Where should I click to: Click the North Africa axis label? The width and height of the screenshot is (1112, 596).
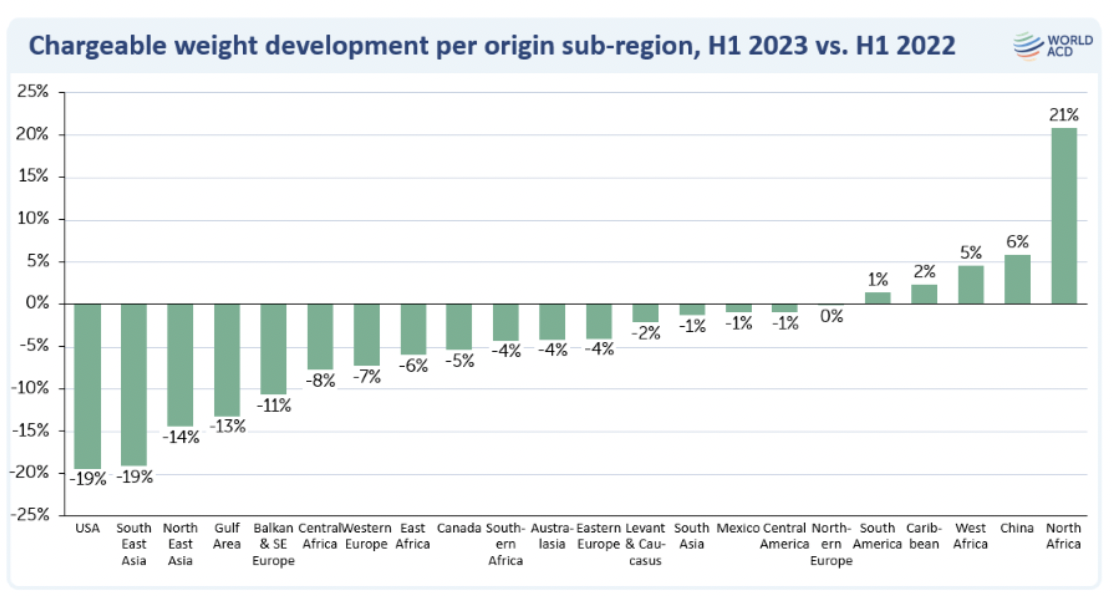[1064, 536]
